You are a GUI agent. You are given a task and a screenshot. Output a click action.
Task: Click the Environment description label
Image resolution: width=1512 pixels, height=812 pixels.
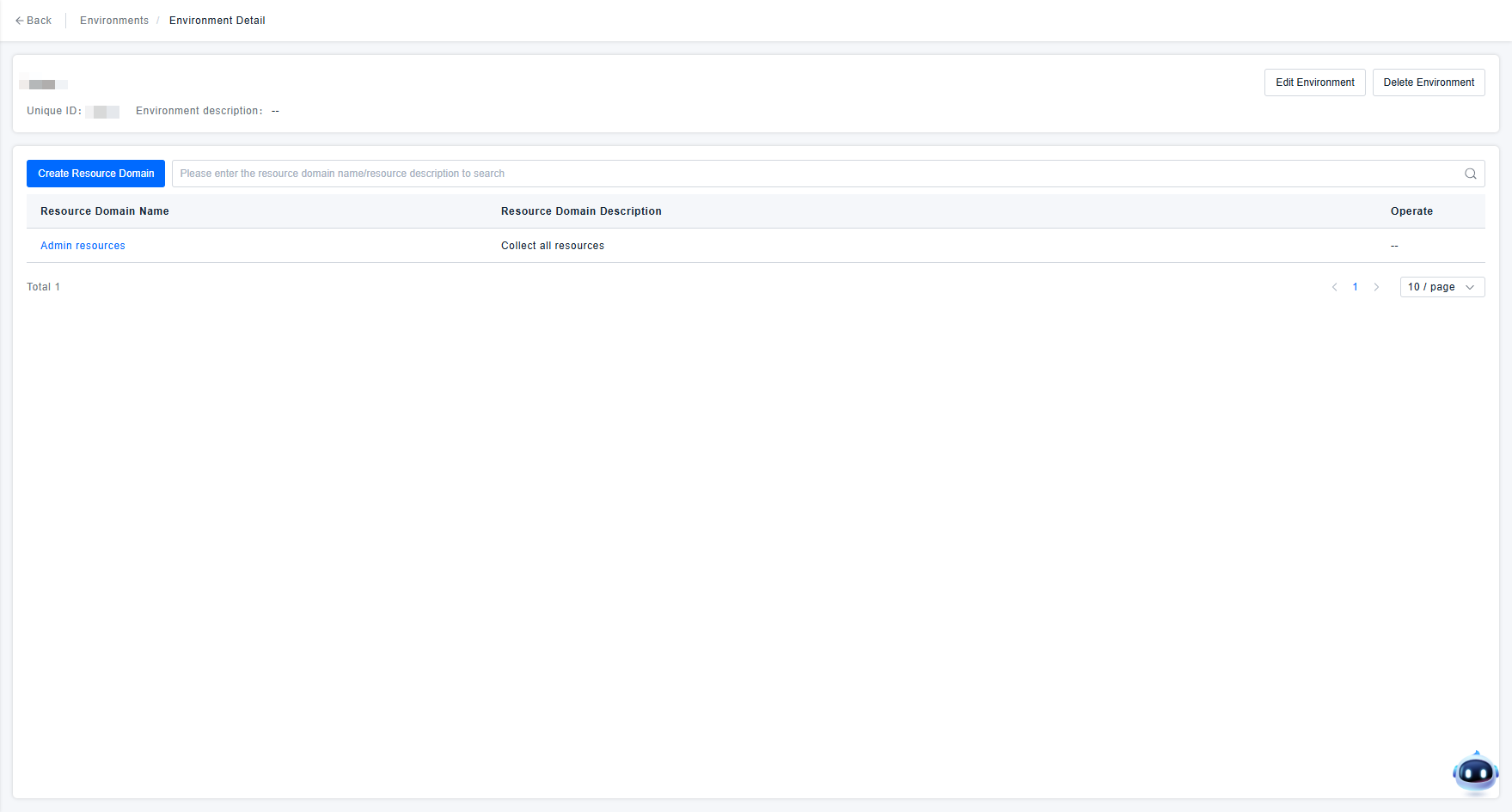pyautogui.click(x=199, y=111)
